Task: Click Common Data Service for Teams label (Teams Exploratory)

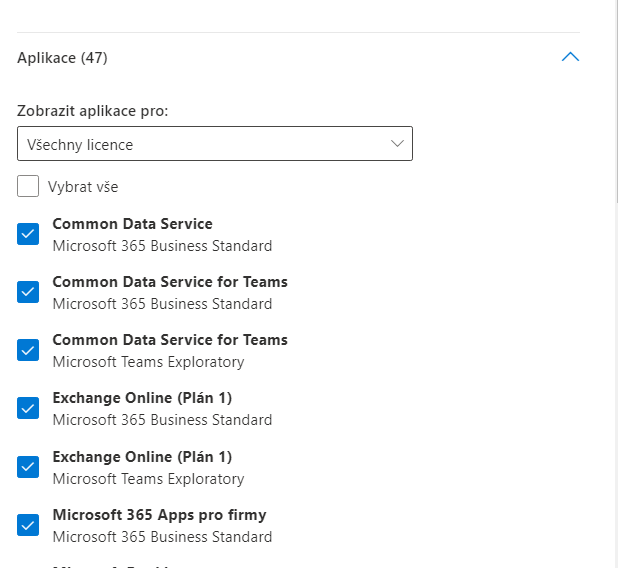Action: pos(170,340)
